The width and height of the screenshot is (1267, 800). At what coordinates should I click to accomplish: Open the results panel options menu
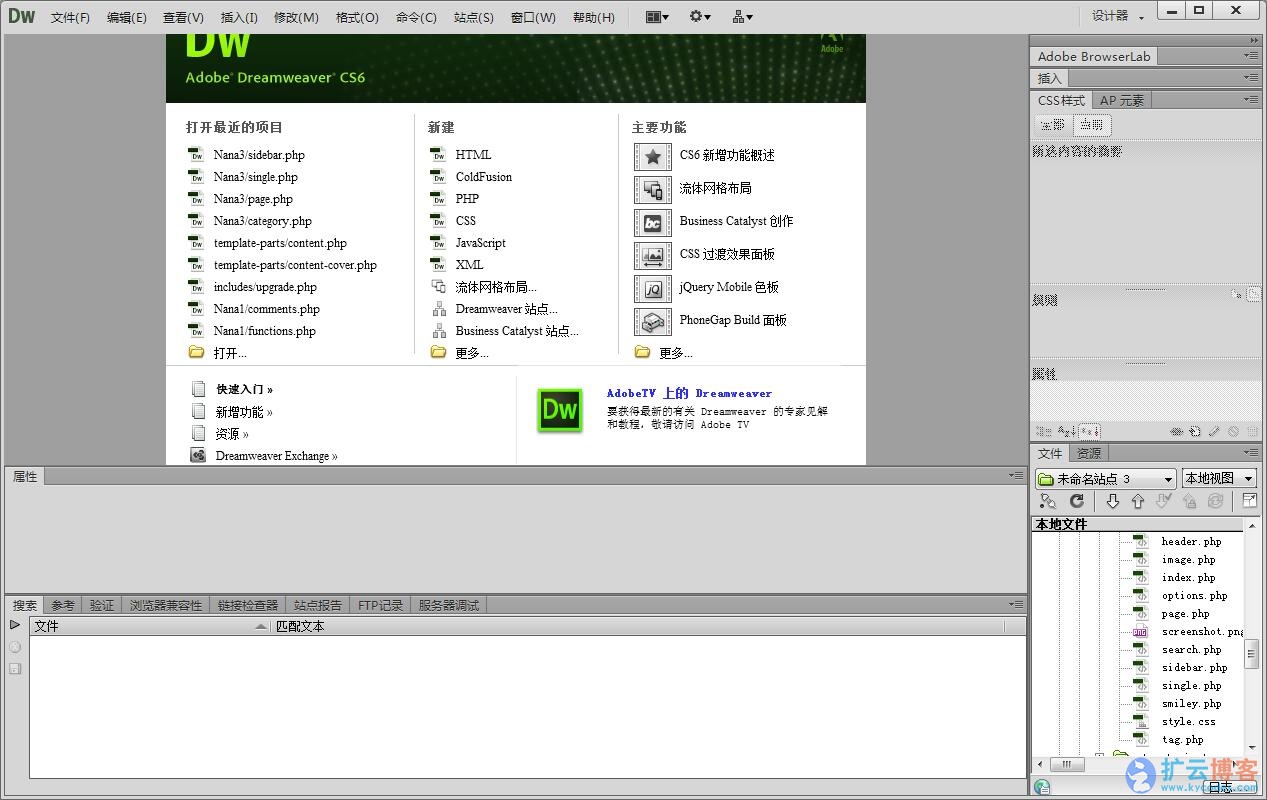click(1016, 604)
